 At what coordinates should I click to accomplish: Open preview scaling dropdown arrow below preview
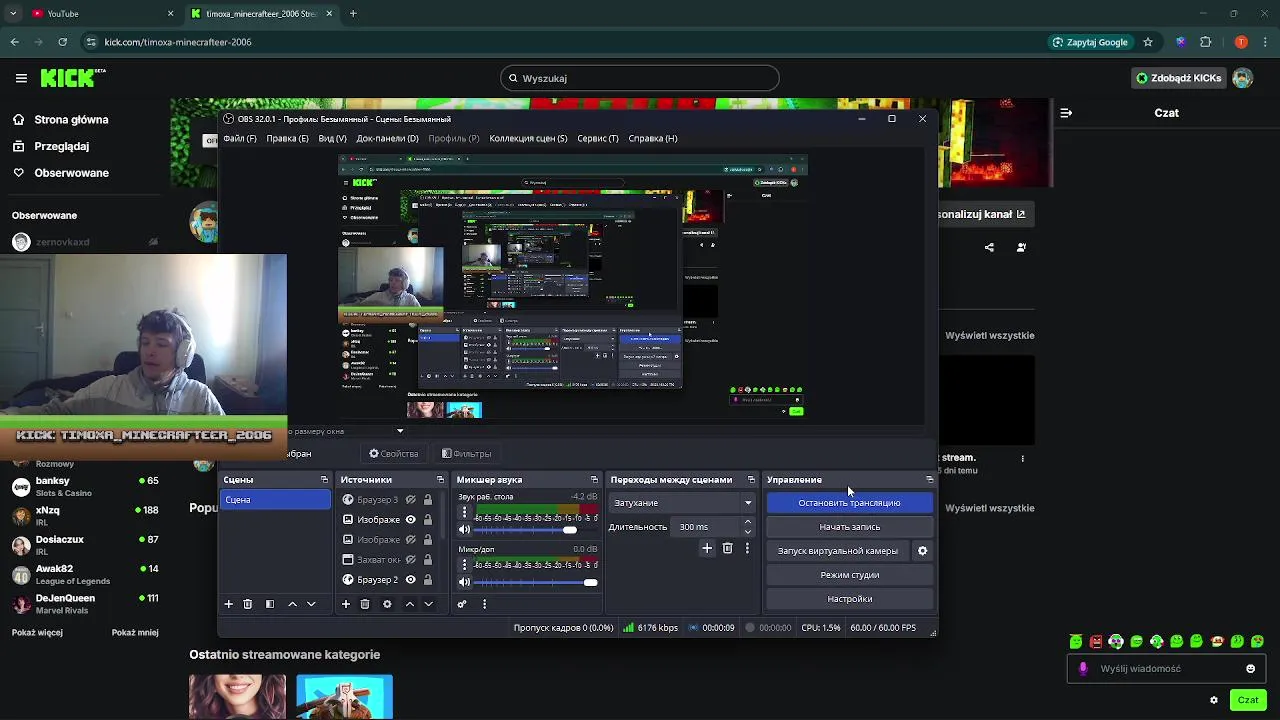pos(400,432)
